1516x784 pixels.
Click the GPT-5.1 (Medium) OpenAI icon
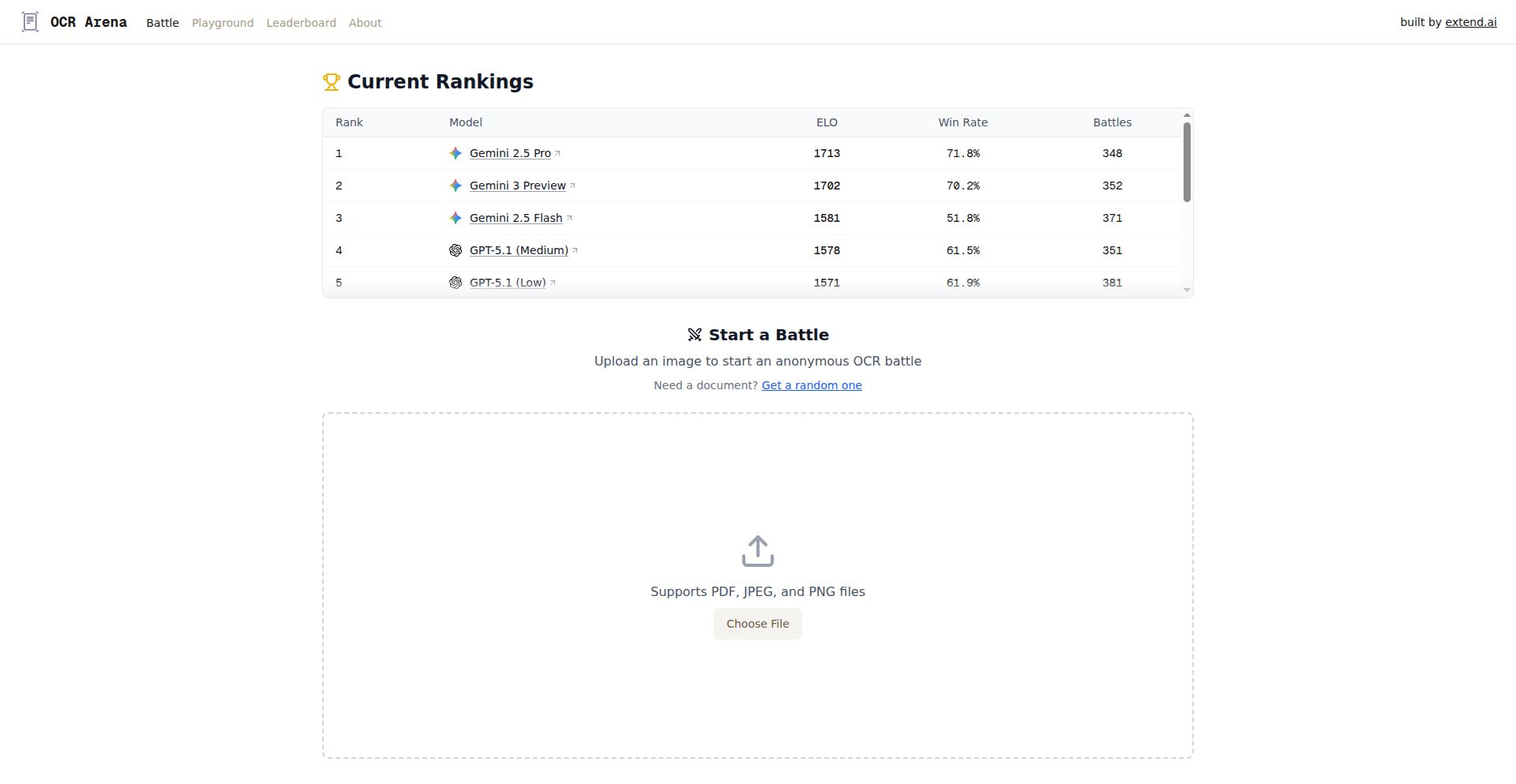click(456, 250)
